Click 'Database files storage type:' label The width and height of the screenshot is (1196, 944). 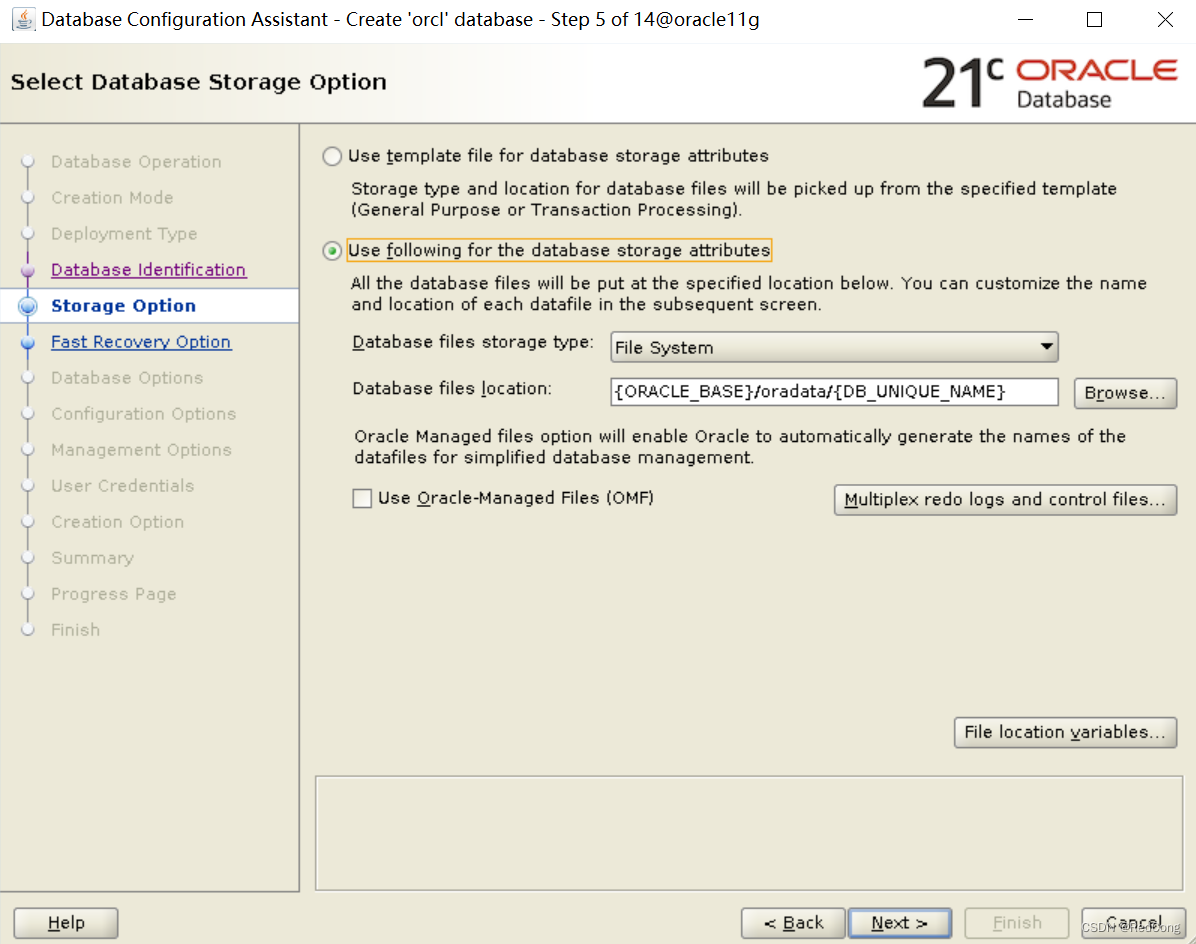[473, 342]
